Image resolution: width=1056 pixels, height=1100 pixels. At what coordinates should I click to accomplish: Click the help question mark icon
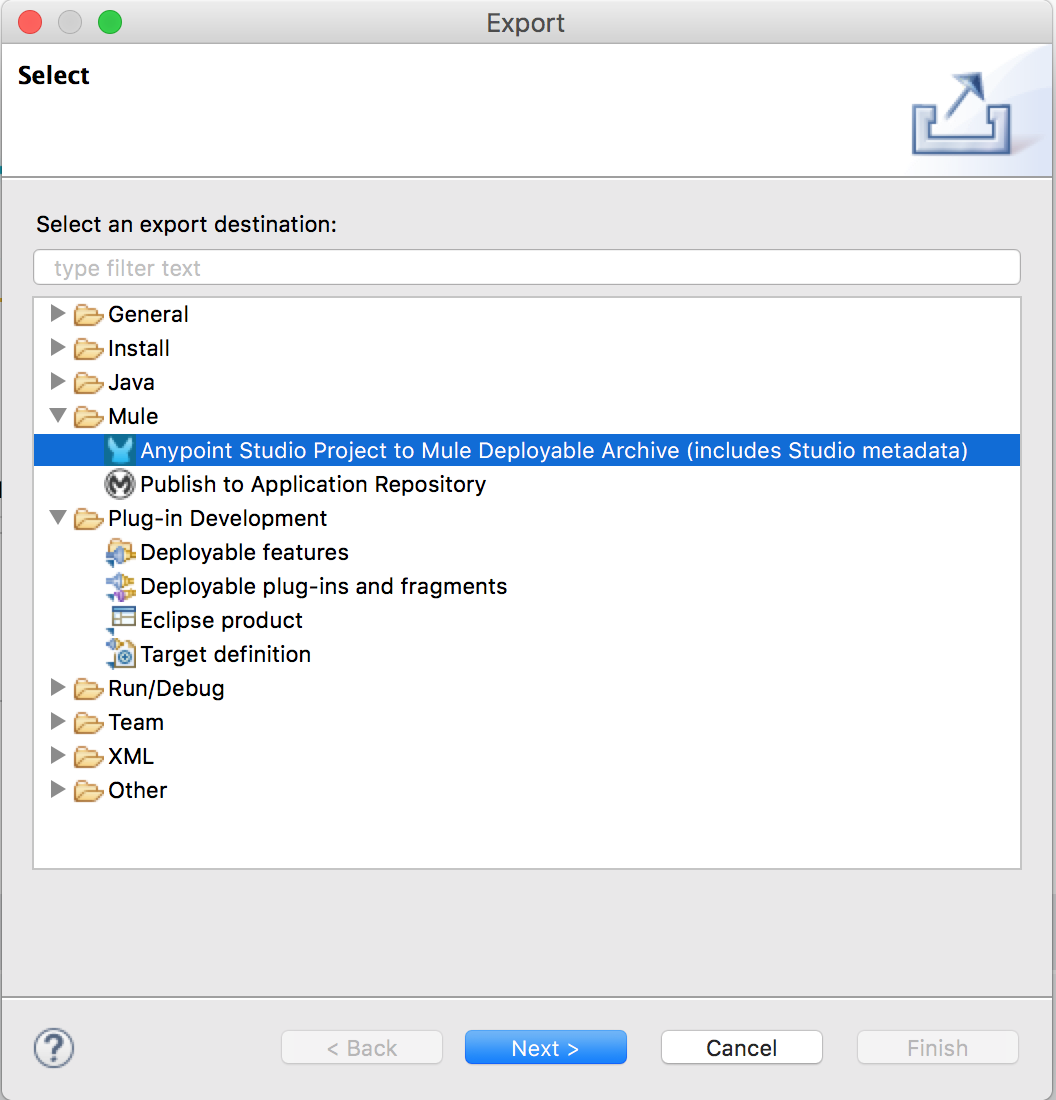54,1048
